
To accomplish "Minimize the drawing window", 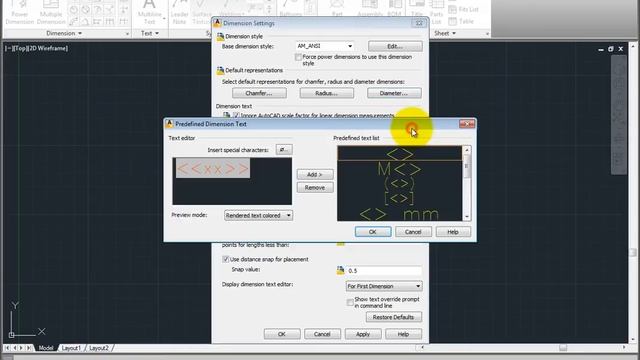I will (601, 49).
